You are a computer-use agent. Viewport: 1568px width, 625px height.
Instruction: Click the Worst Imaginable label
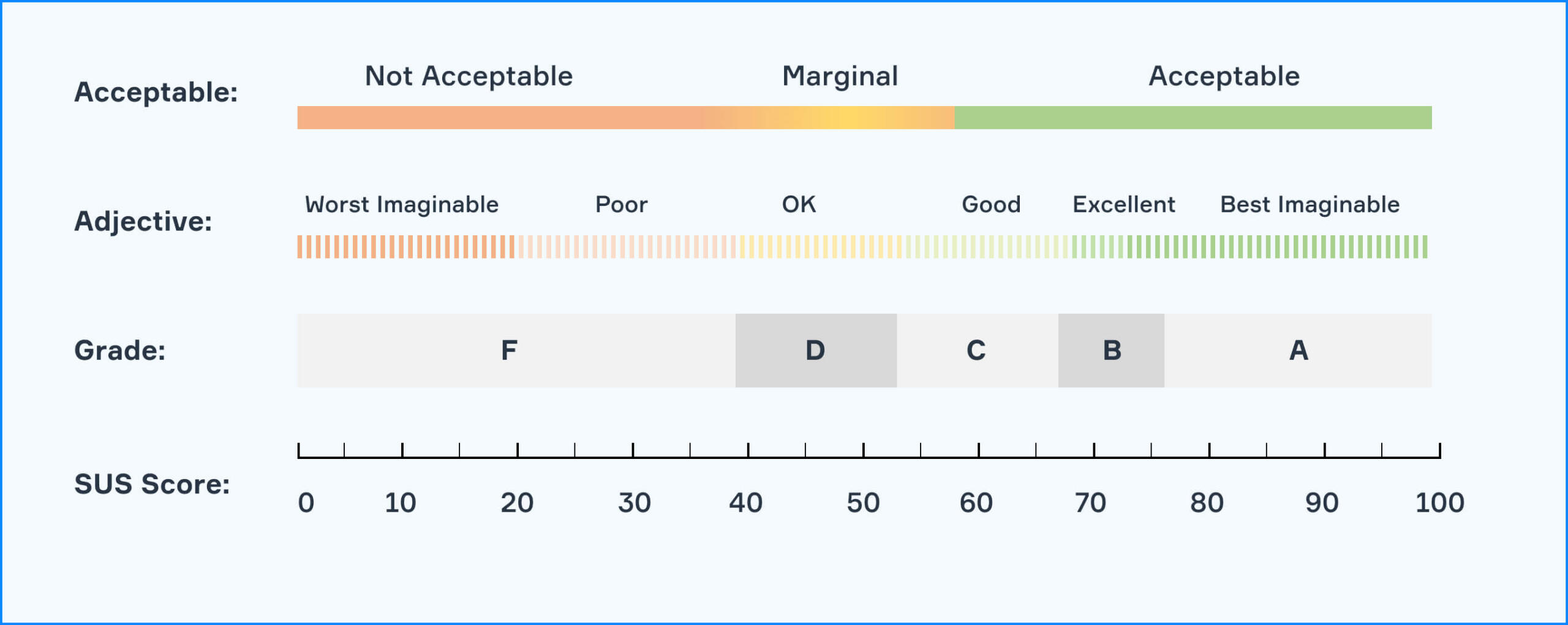click(402, 204)
